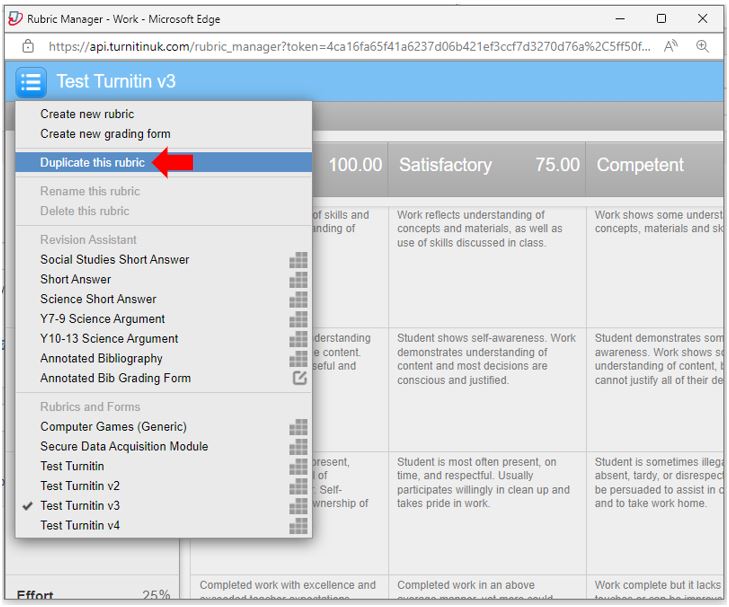Image resolution: width=729 pixels, height=607 pixels.
Task: Click the Effort criterion label
Action: (x=35, y=594)
